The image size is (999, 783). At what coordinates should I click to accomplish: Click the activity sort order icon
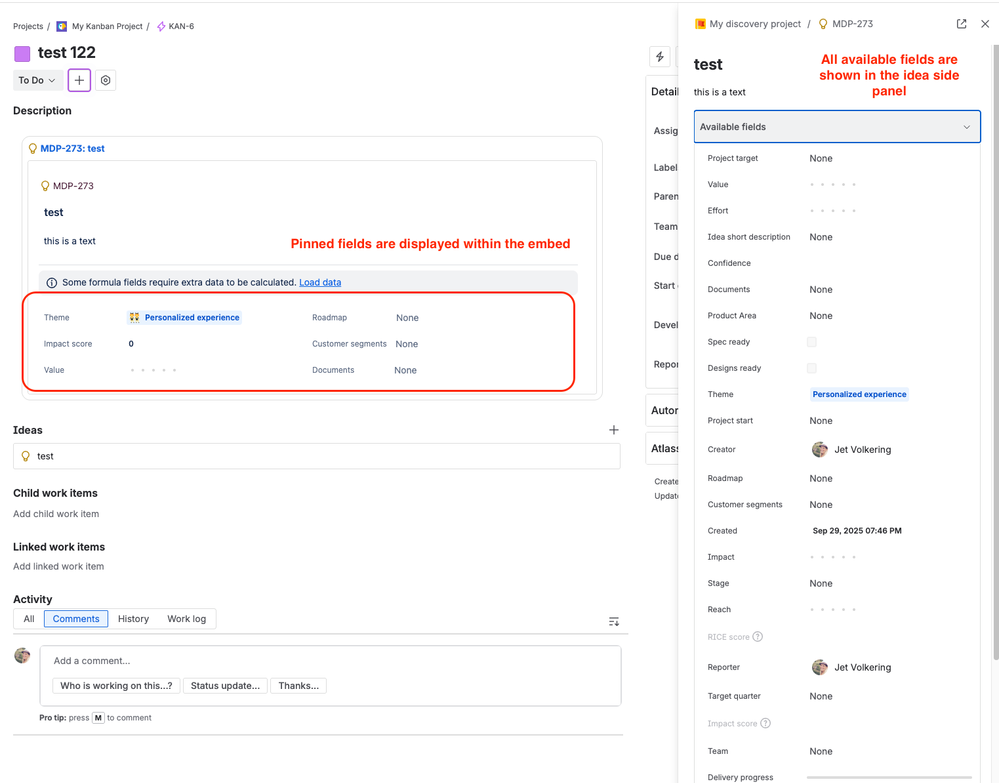click(614, 621)
